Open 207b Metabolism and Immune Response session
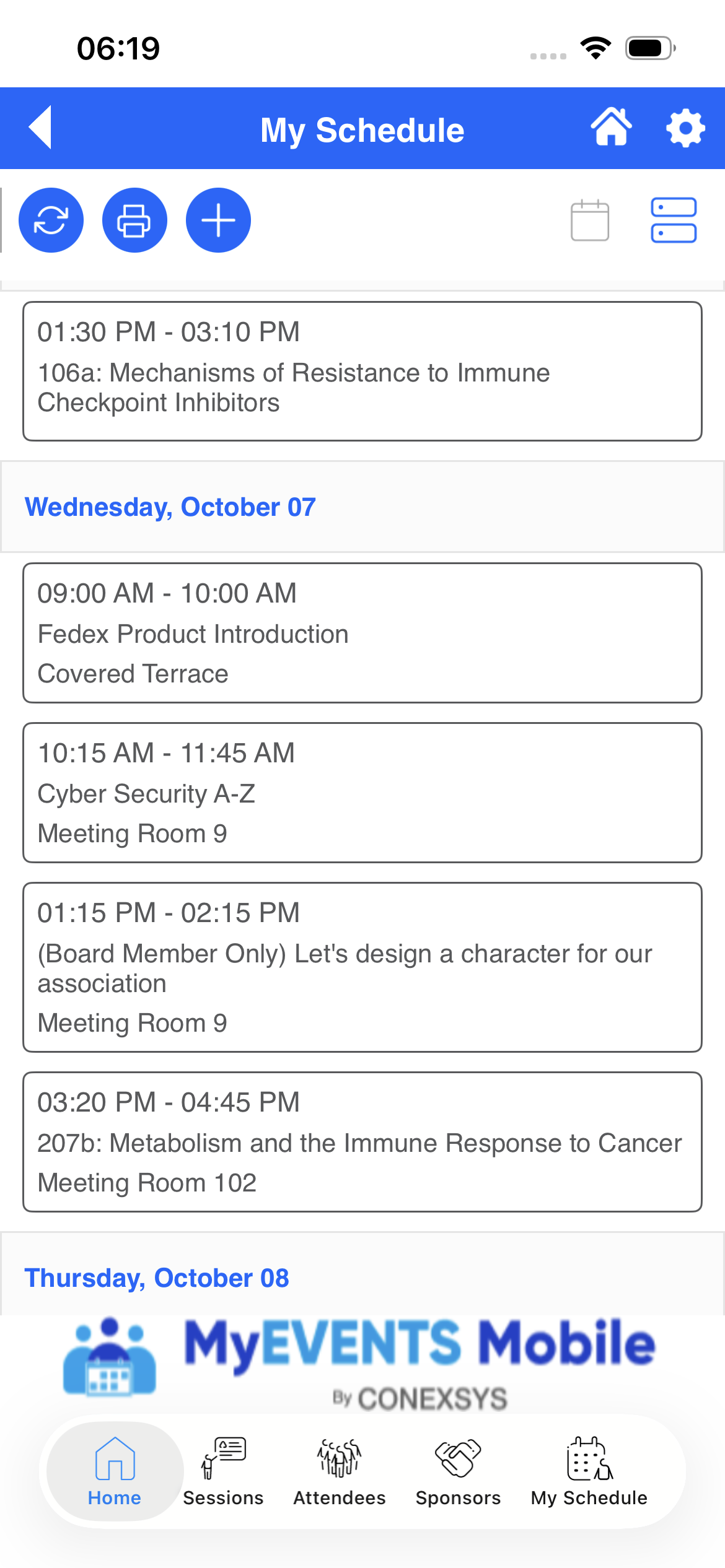Screen dimensions: 725x1568 click(x=362, y=1142)
